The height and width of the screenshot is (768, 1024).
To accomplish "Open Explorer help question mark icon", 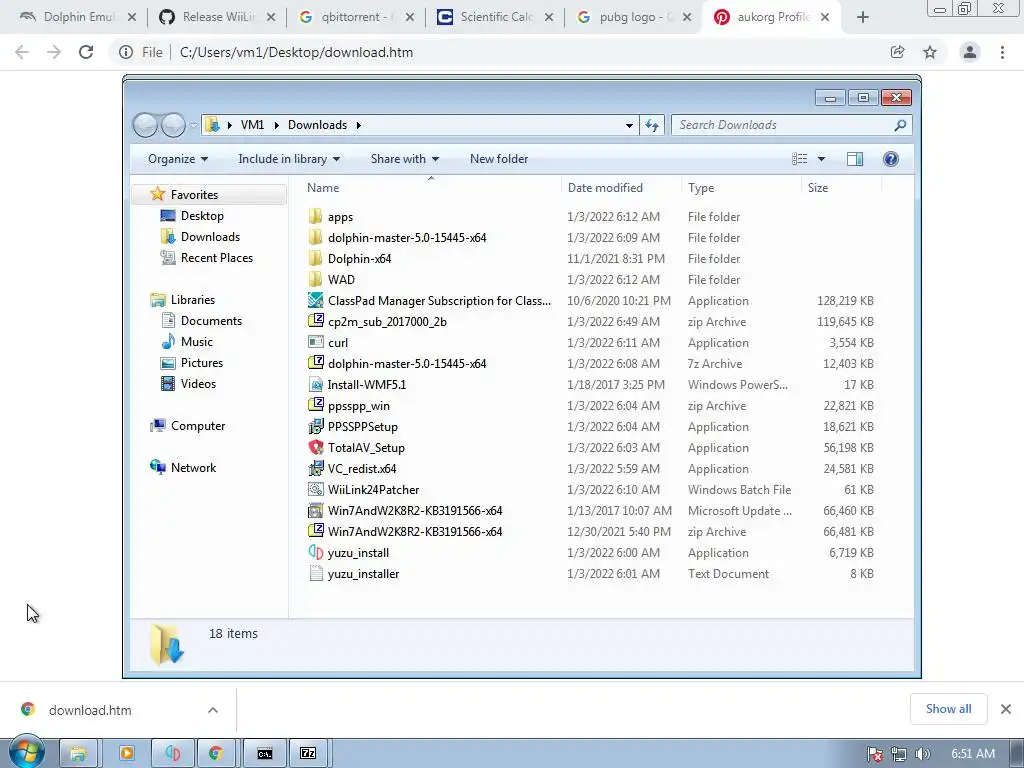I will click(890, 159).
